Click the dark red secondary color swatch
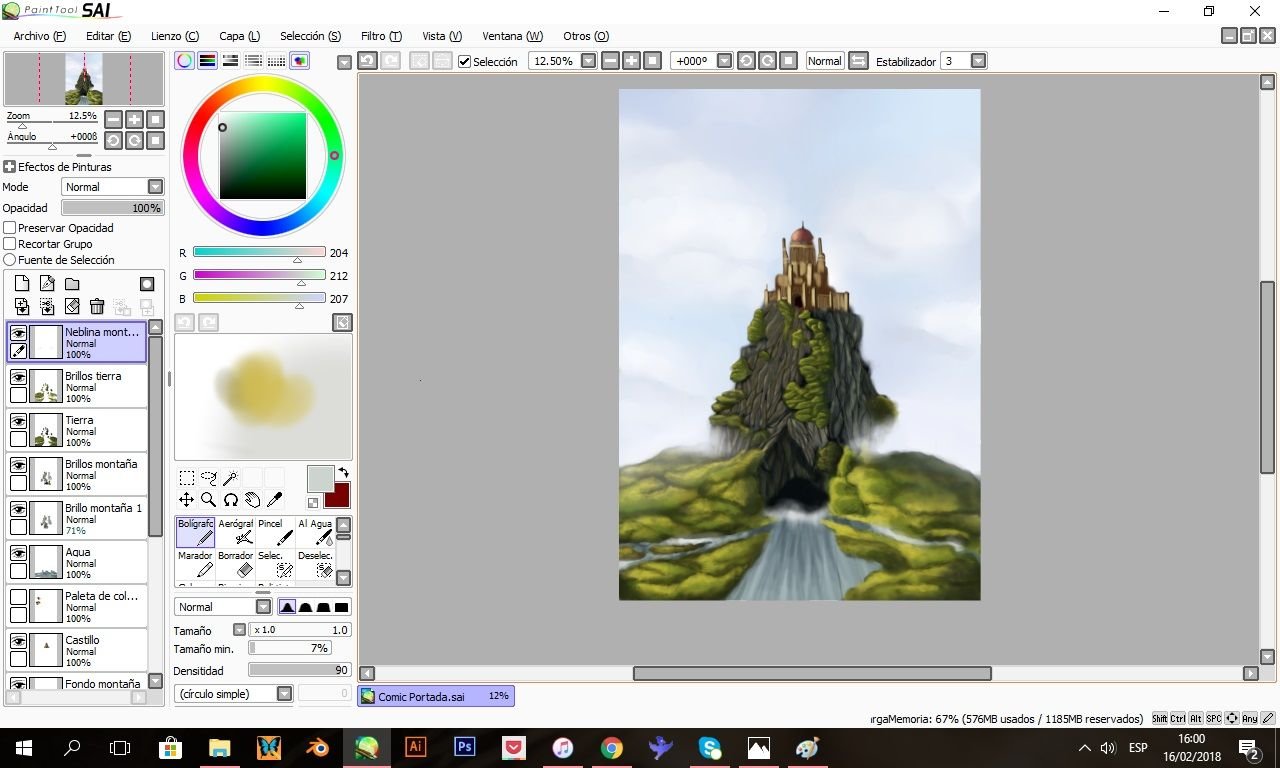This screenshot has width=1280, height=768. coord(337,495)
